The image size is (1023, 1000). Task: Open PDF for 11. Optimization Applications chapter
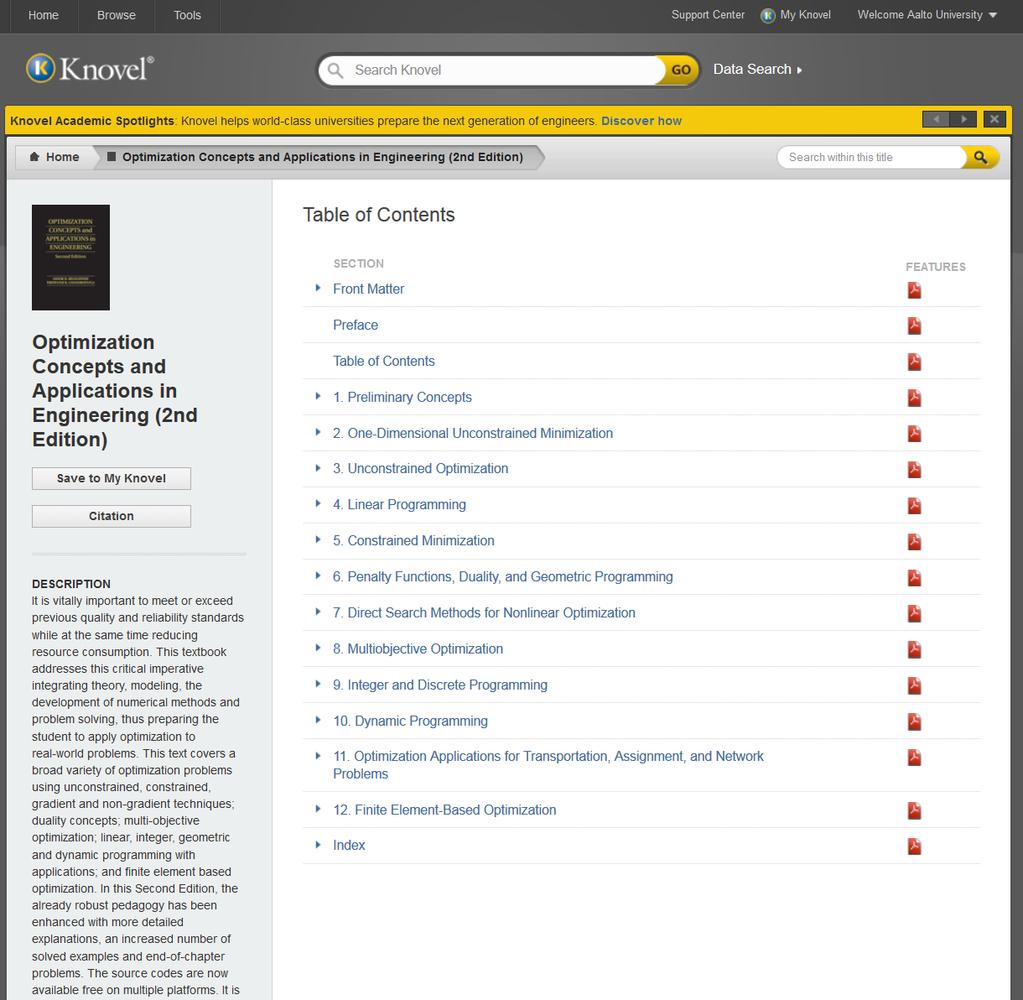click(914, 757)
